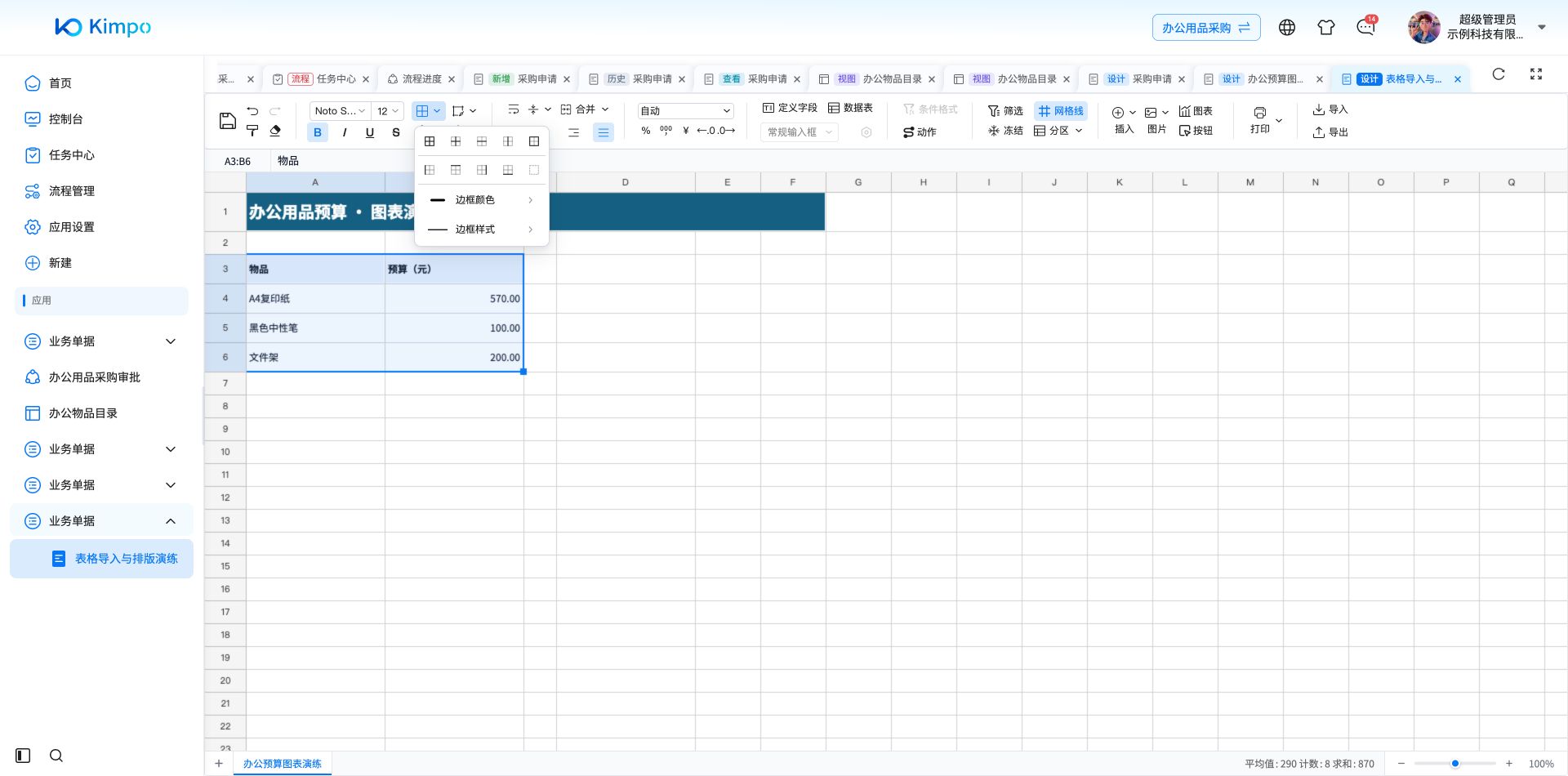Open 任务中心 in the sidebar
The height and width of the screenshot is (776, 1568).
tap(72, 155)
